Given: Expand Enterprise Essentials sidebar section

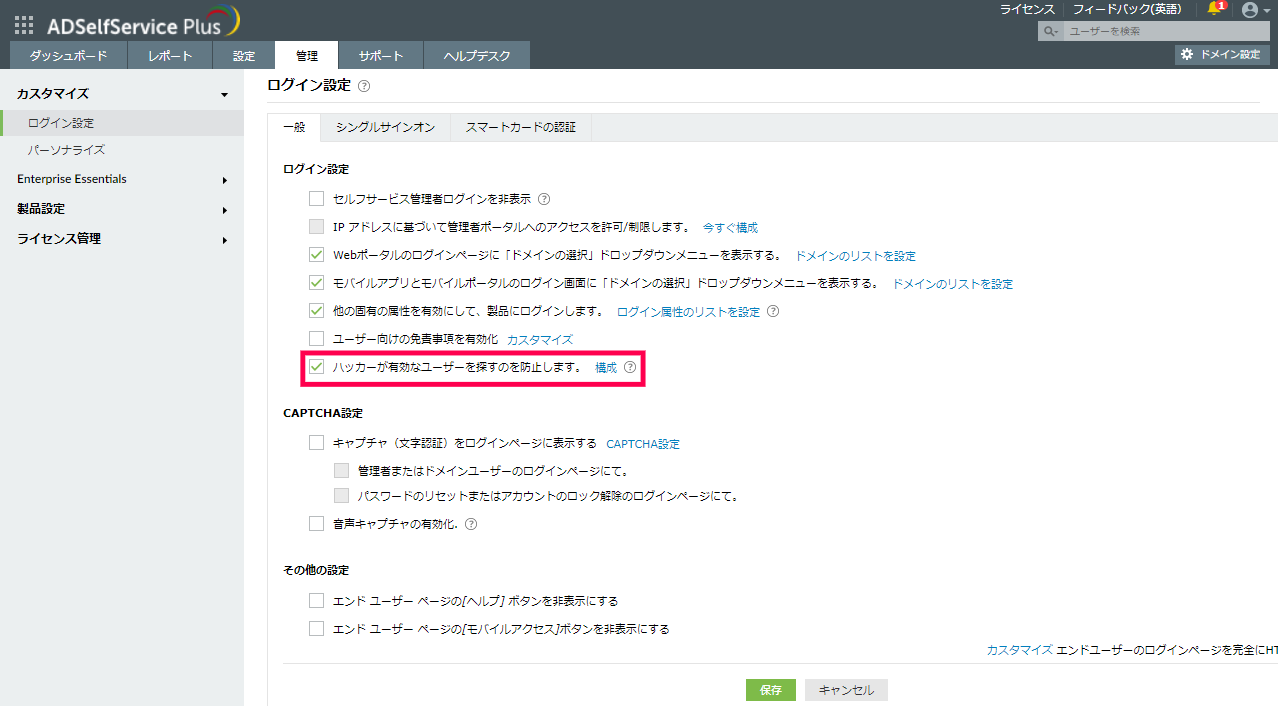Looking at the screenshot, I should 225,180.
